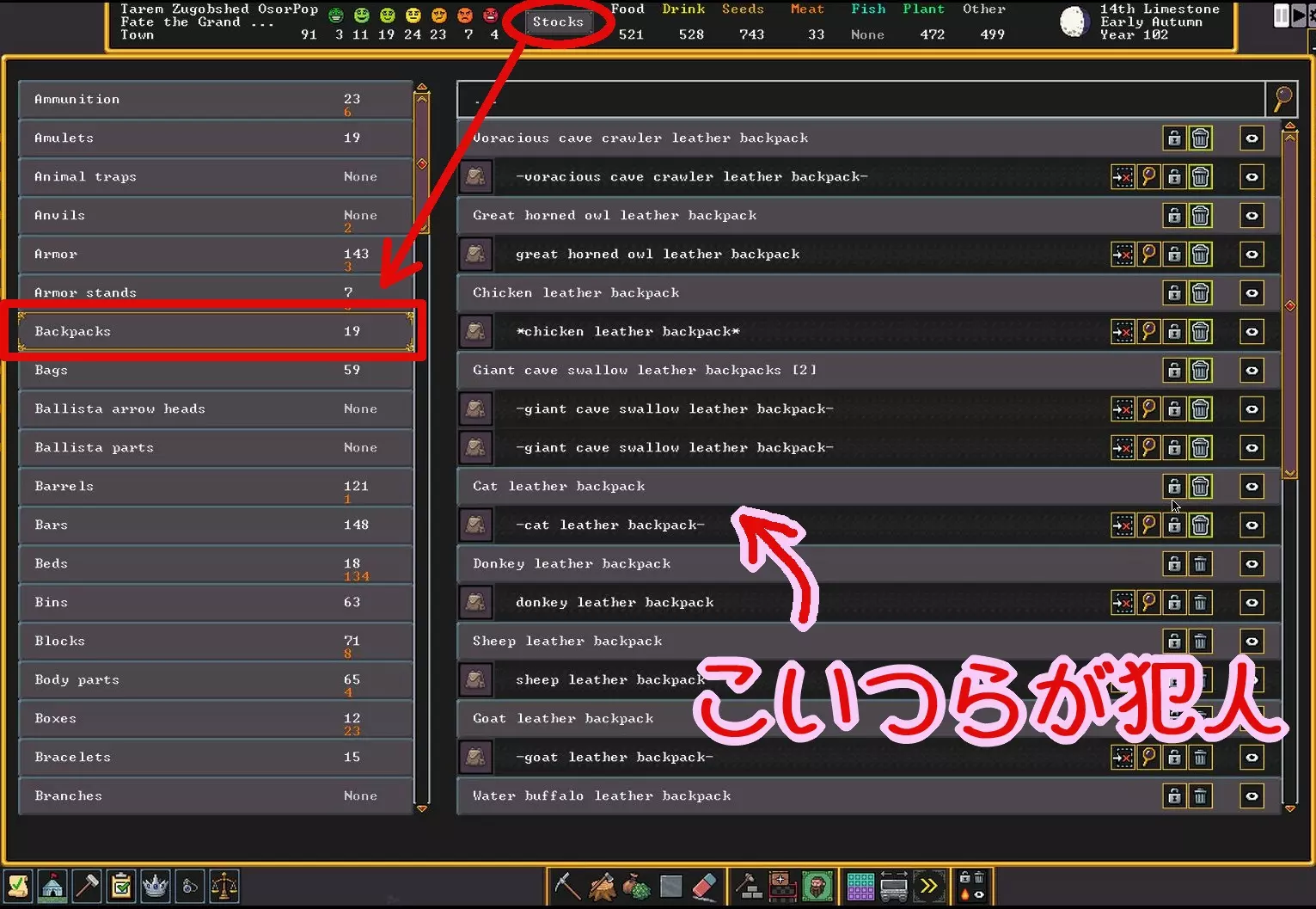Toggle eye for *chicken leather backpack* item

[x=1252, y=332]
